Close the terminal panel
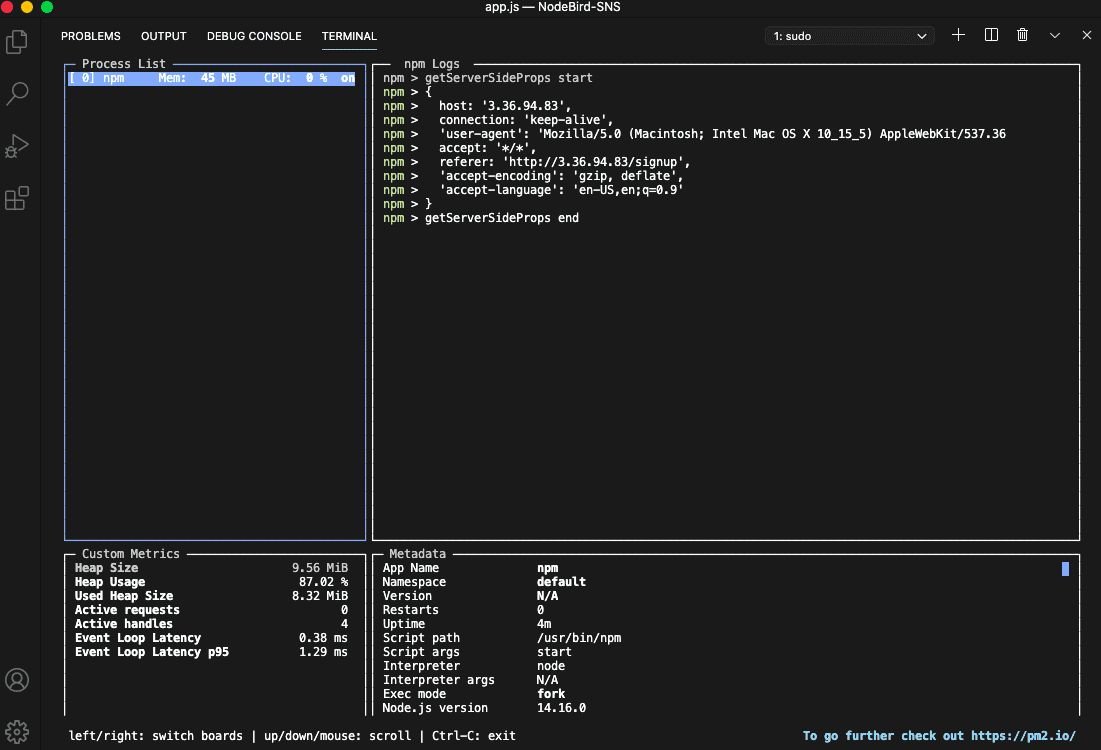This screenshot has width=1101, height=750. (1087, 35)
